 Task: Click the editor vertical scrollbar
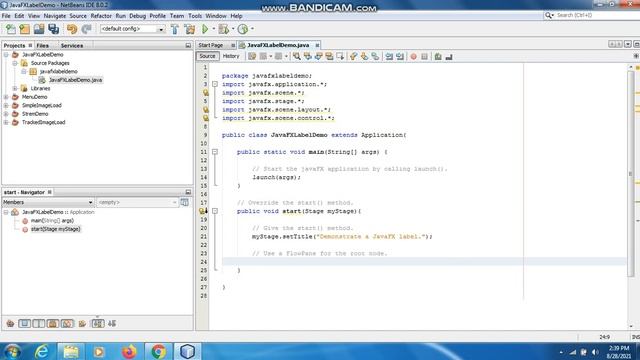(631, 173)
